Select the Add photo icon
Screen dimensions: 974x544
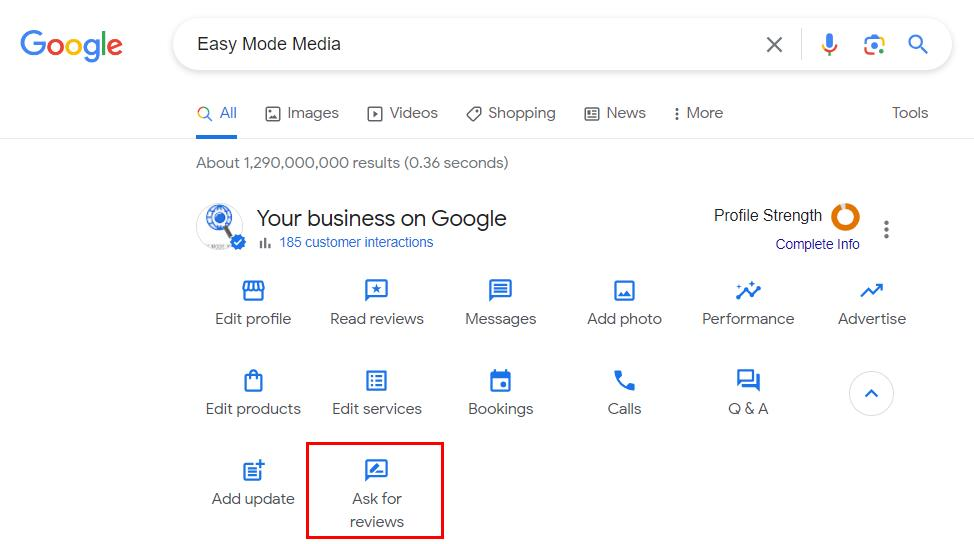pyautogui.click(x=624, y=290)
